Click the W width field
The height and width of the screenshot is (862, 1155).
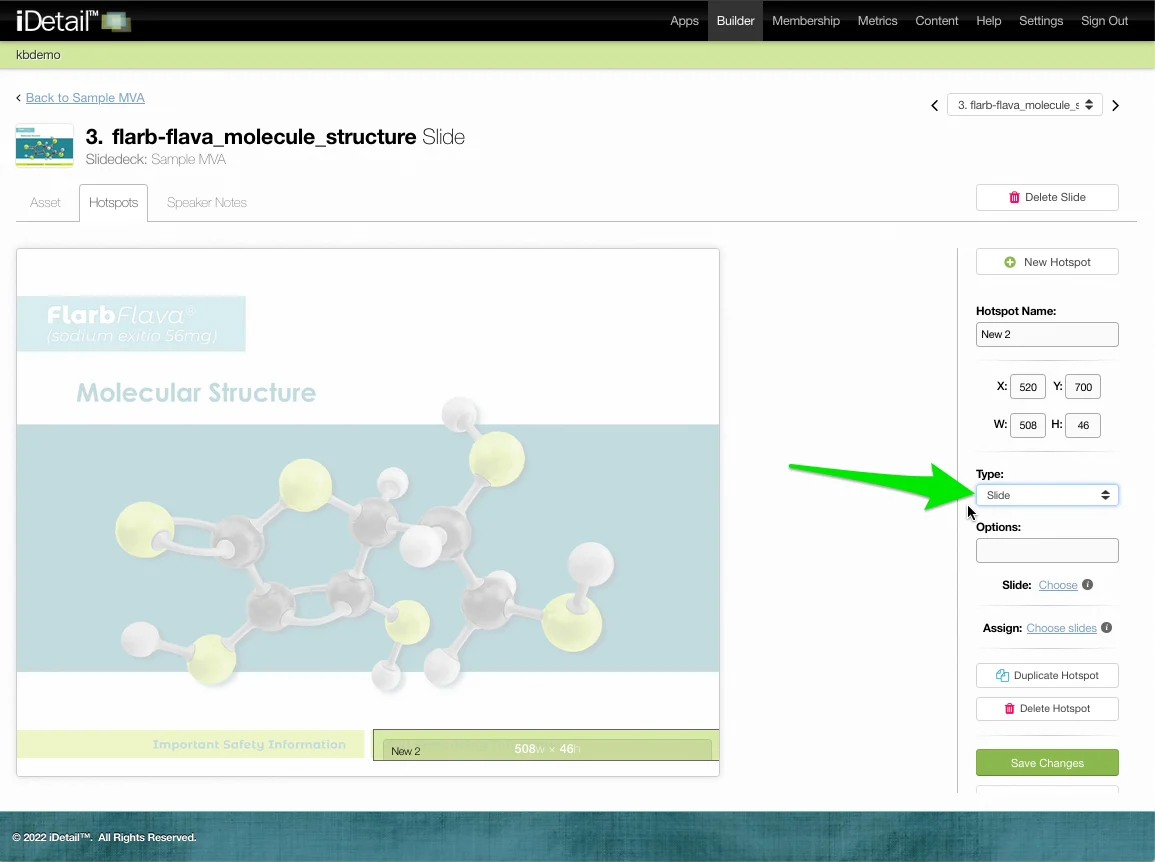tap(1028, 425)
